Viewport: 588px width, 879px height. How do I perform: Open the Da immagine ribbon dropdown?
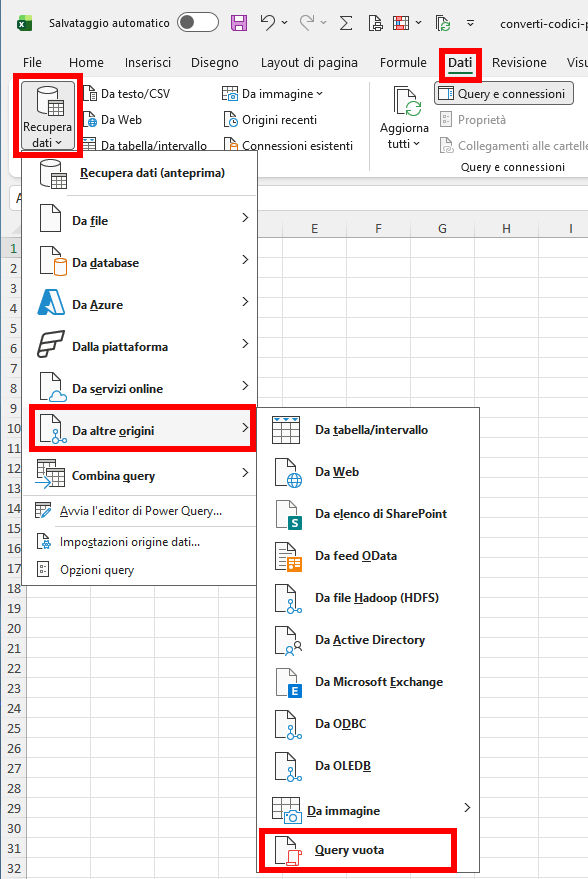(272, 94)
